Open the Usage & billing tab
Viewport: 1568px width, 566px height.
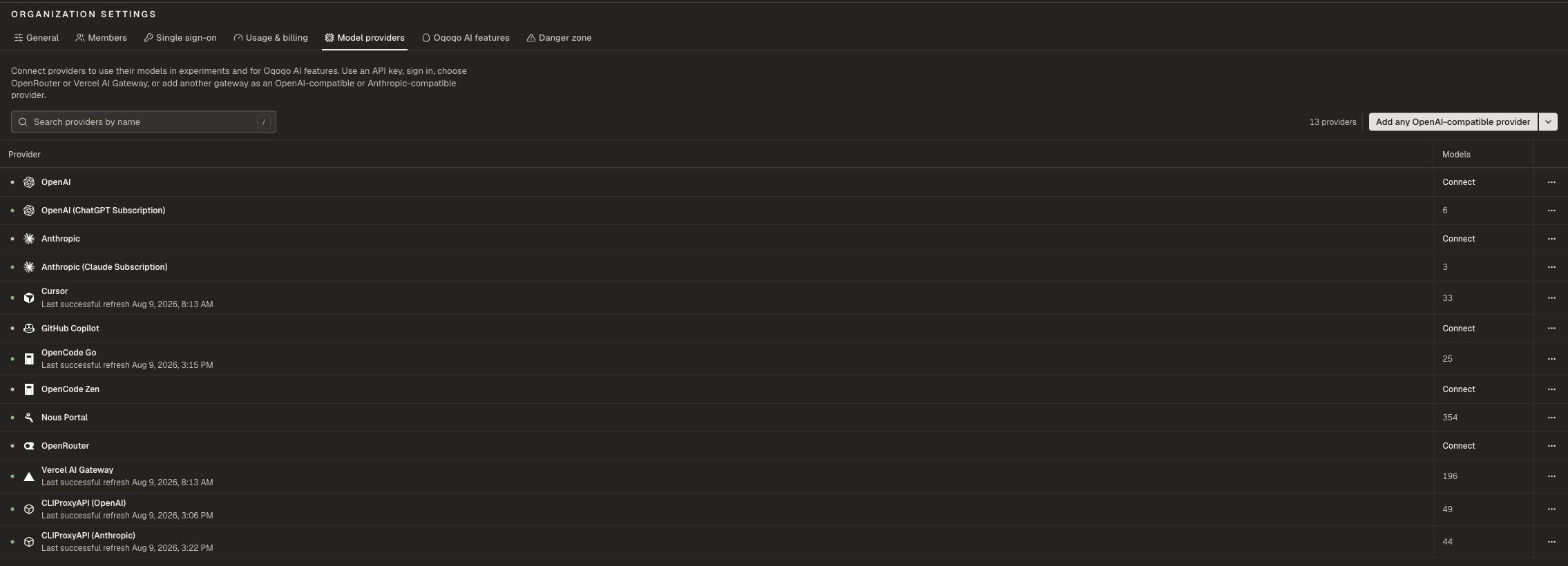pyautogui.click(x=271, y=38)
